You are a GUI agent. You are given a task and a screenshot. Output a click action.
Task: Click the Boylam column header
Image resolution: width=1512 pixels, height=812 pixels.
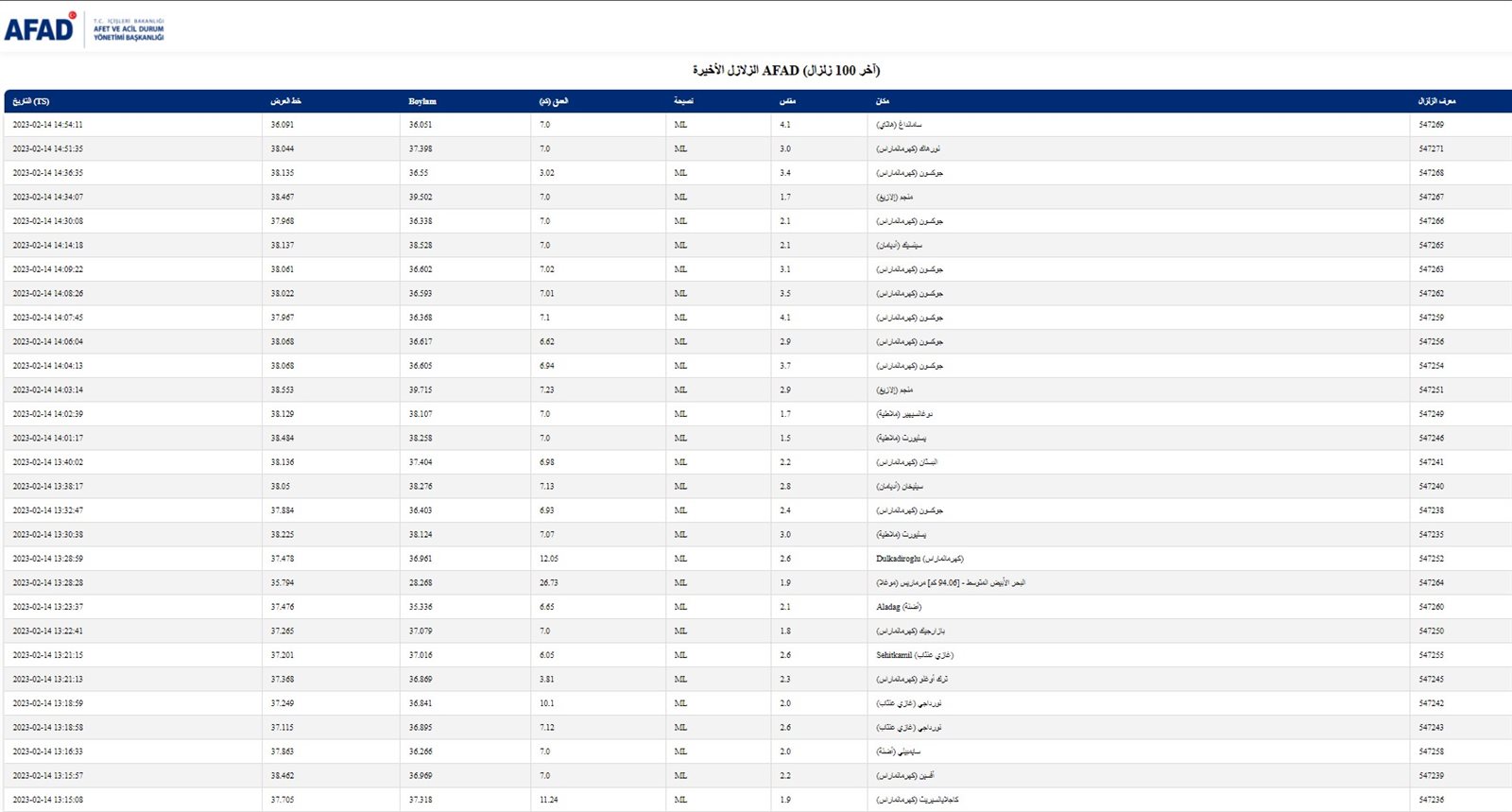(x=422, y=101)
